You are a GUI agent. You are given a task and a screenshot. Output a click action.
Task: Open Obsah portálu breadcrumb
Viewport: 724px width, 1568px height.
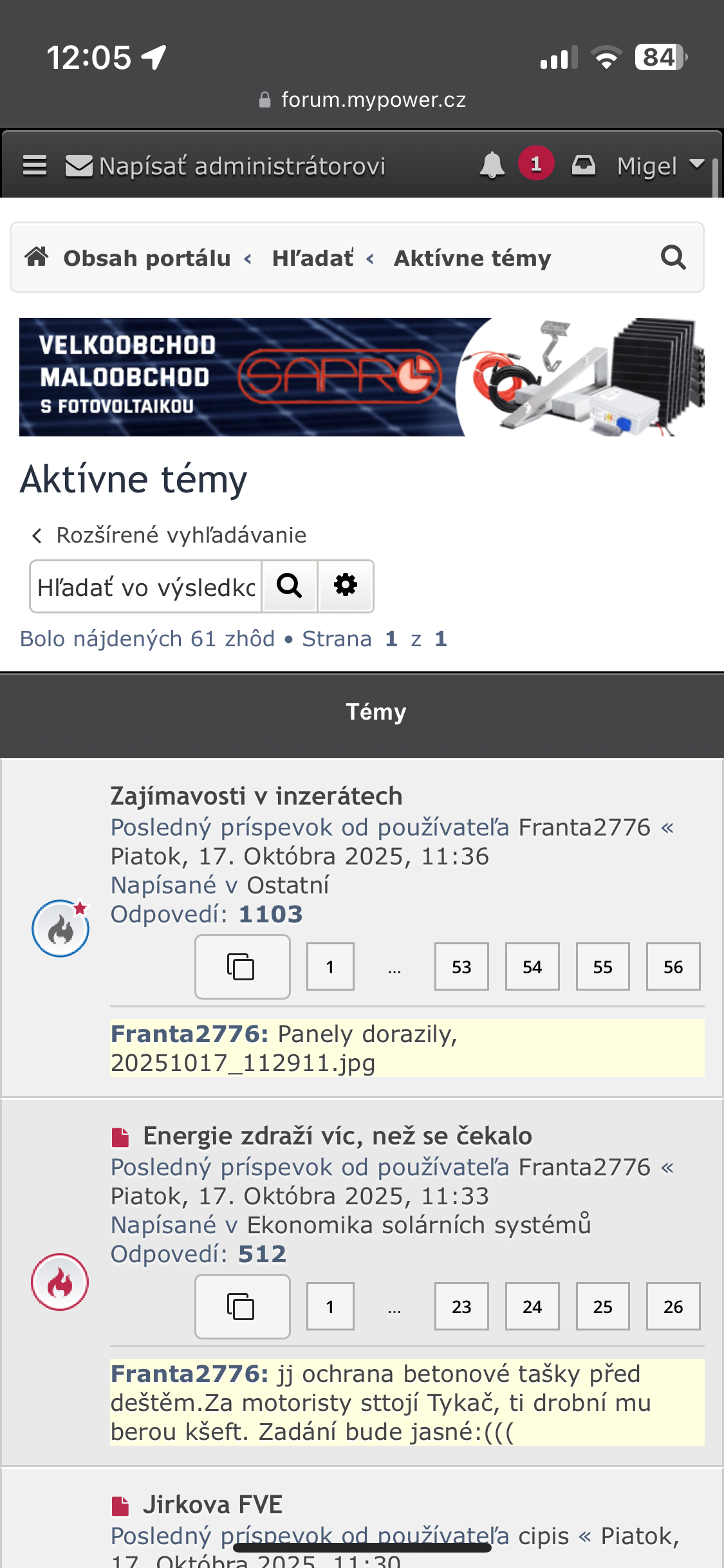147,258
